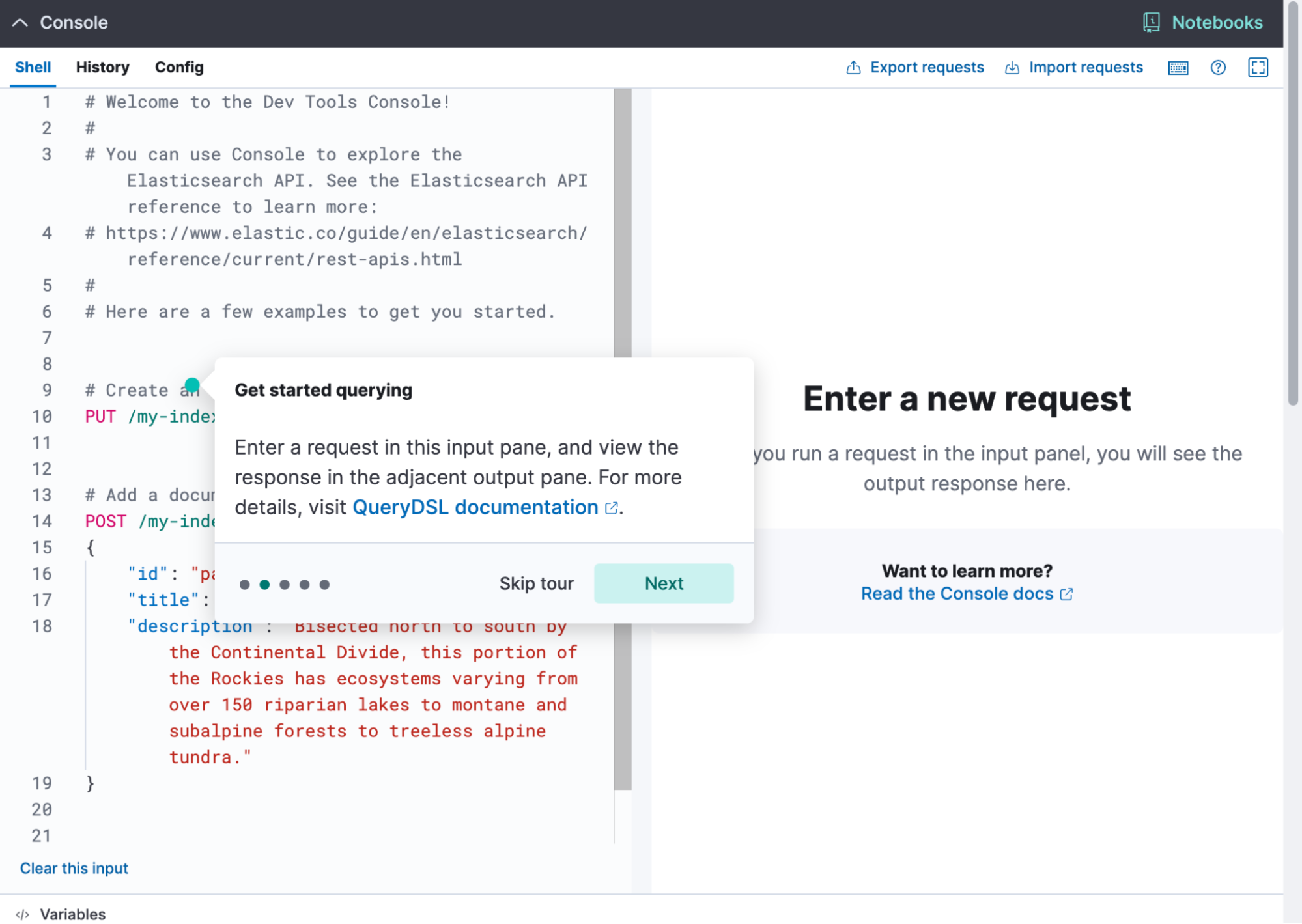Screen dimensions: 1302x924
Task: Collapse the Console panel
Action: 21,22
